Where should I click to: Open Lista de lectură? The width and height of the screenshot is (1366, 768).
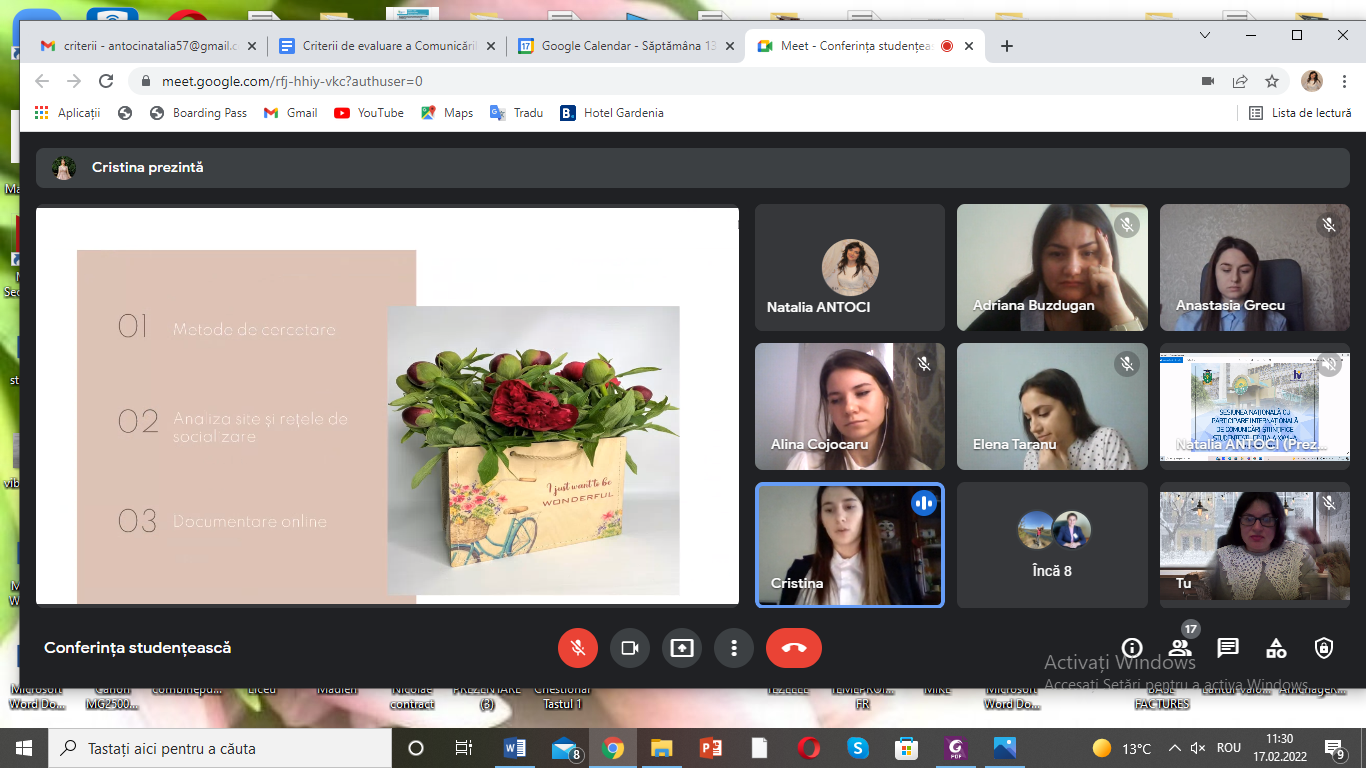(x=1300, y=113)
